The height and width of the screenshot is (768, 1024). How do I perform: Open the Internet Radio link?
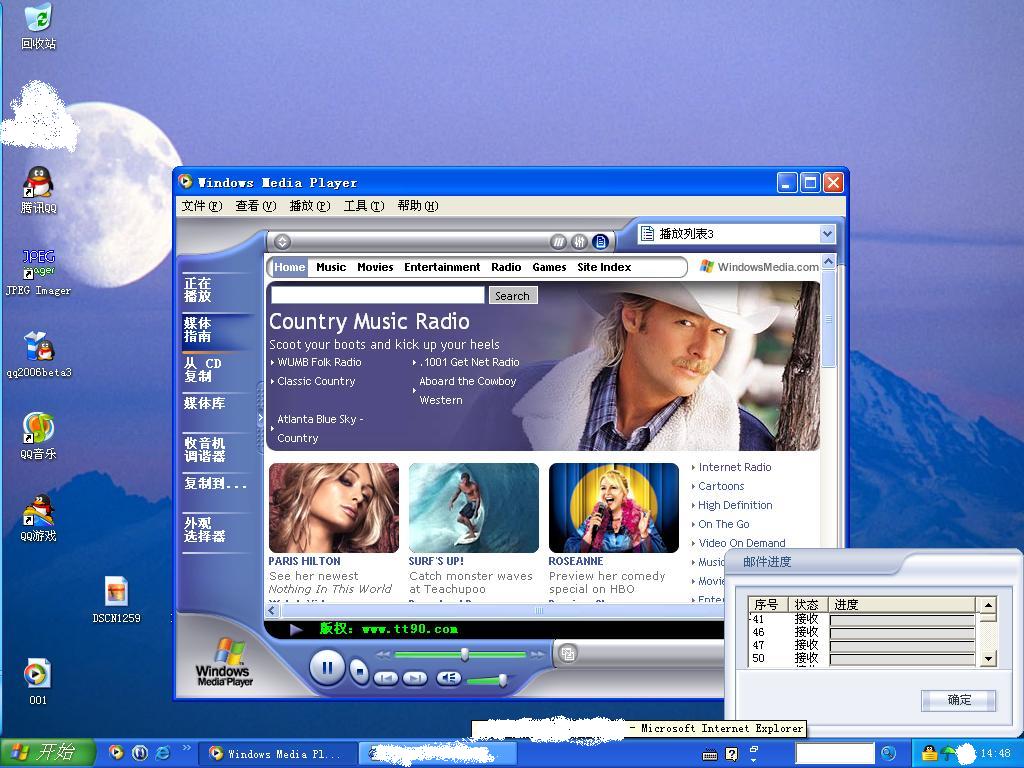735,467
